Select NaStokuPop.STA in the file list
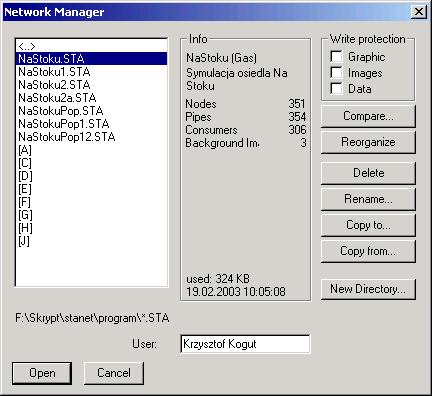 coord(92,111)
